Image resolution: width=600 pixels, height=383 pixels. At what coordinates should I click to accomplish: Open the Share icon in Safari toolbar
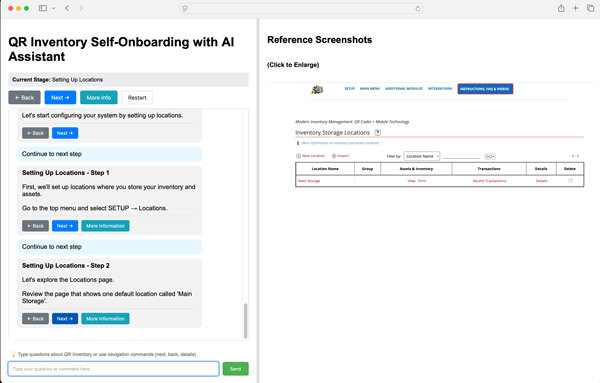click(x=561, y=8)
